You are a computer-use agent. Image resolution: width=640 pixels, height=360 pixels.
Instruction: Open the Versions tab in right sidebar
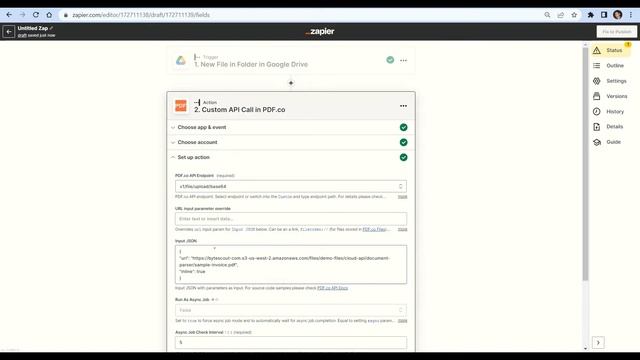(611, 96)
